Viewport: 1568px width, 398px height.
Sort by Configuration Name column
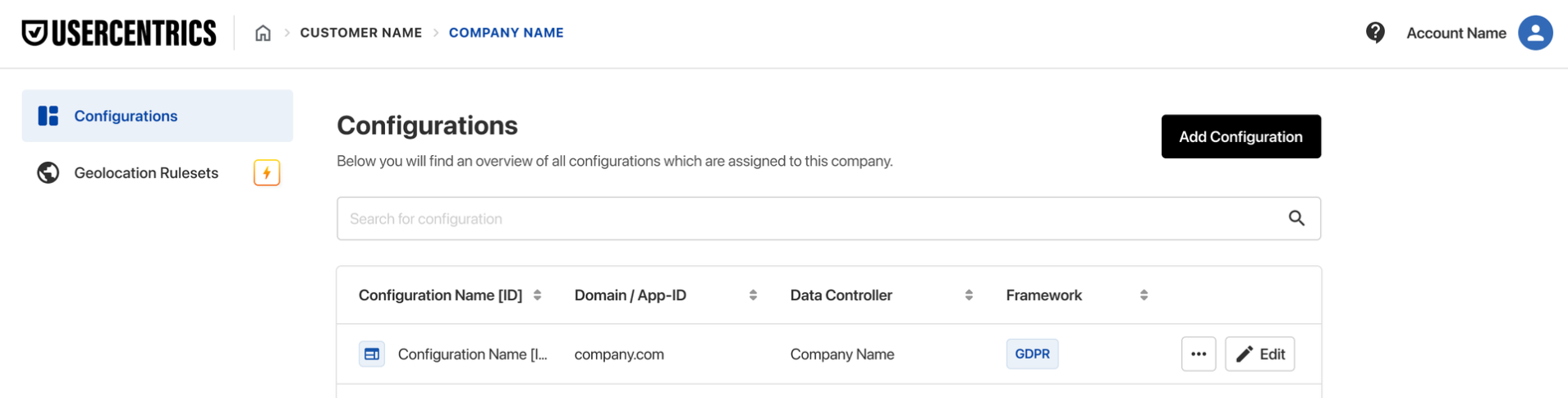pyautogui.click(x=538, y=295)
